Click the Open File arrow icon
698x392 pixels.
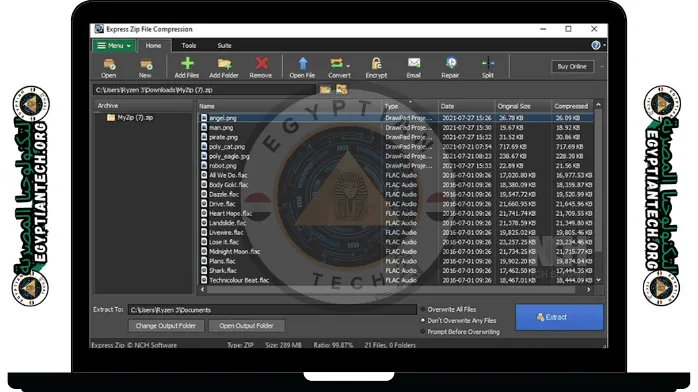tap(303, 64)
